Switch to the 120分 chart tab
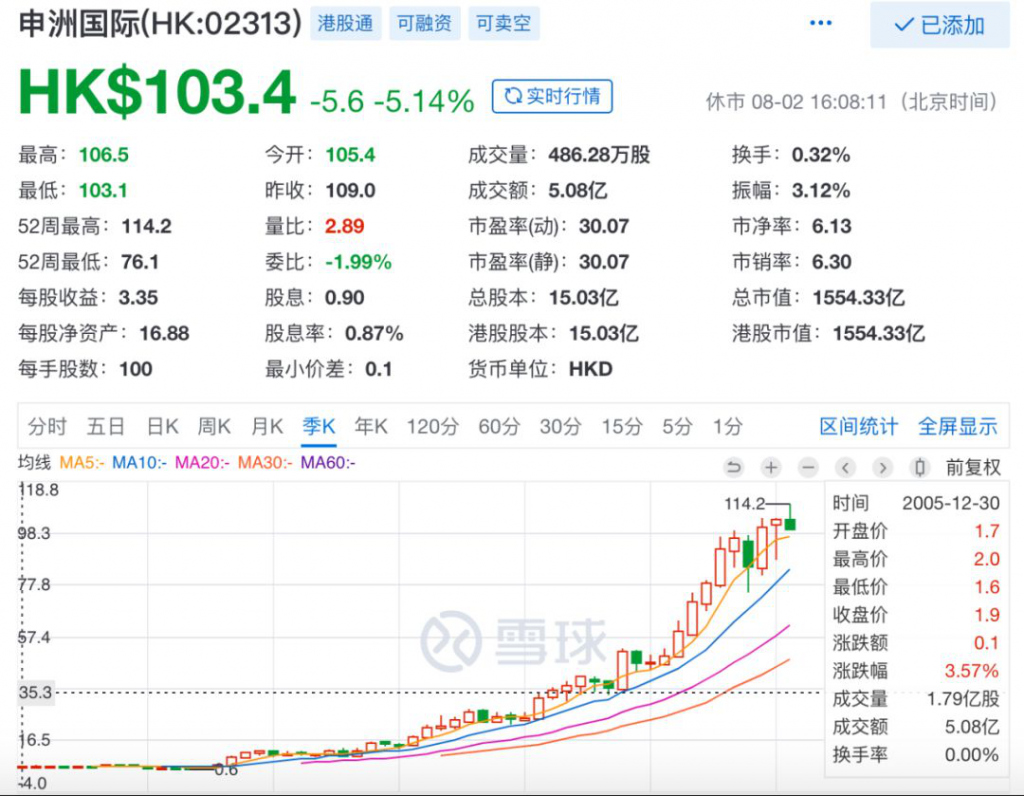The width and height of the screenshot is (1024, 796). [432, 426]
